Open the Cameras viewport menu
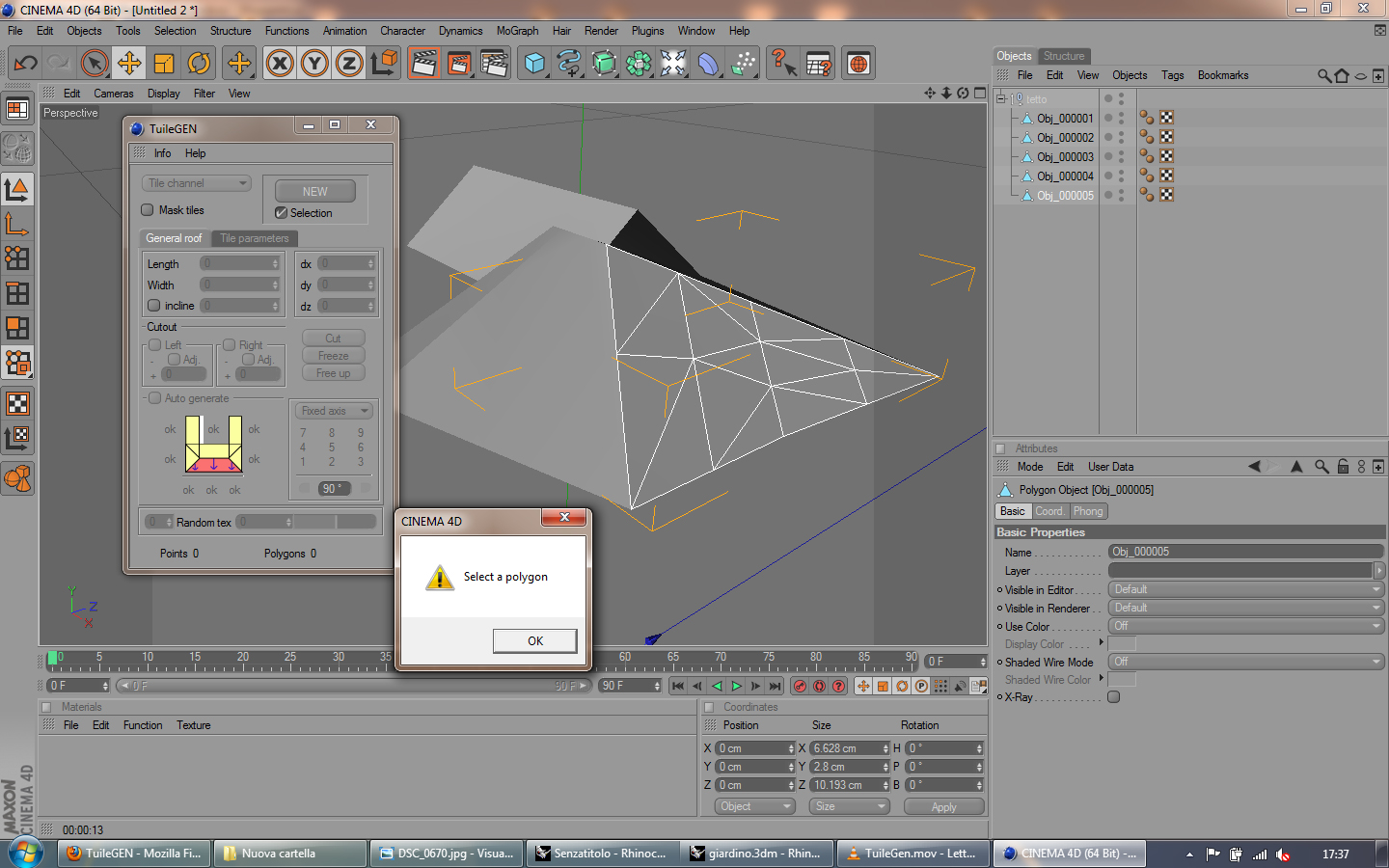The image size is (1389, 868). (114, 94)
